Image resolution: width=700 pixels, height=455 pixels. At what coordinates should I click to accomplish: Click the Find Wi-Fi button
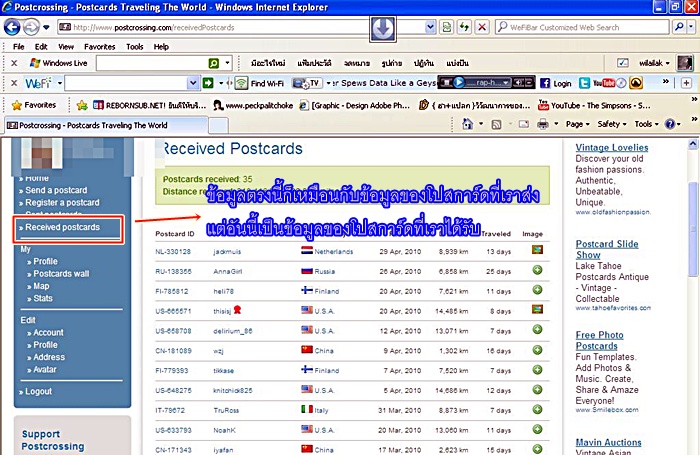pyautogui.click(x=260, y=83)
